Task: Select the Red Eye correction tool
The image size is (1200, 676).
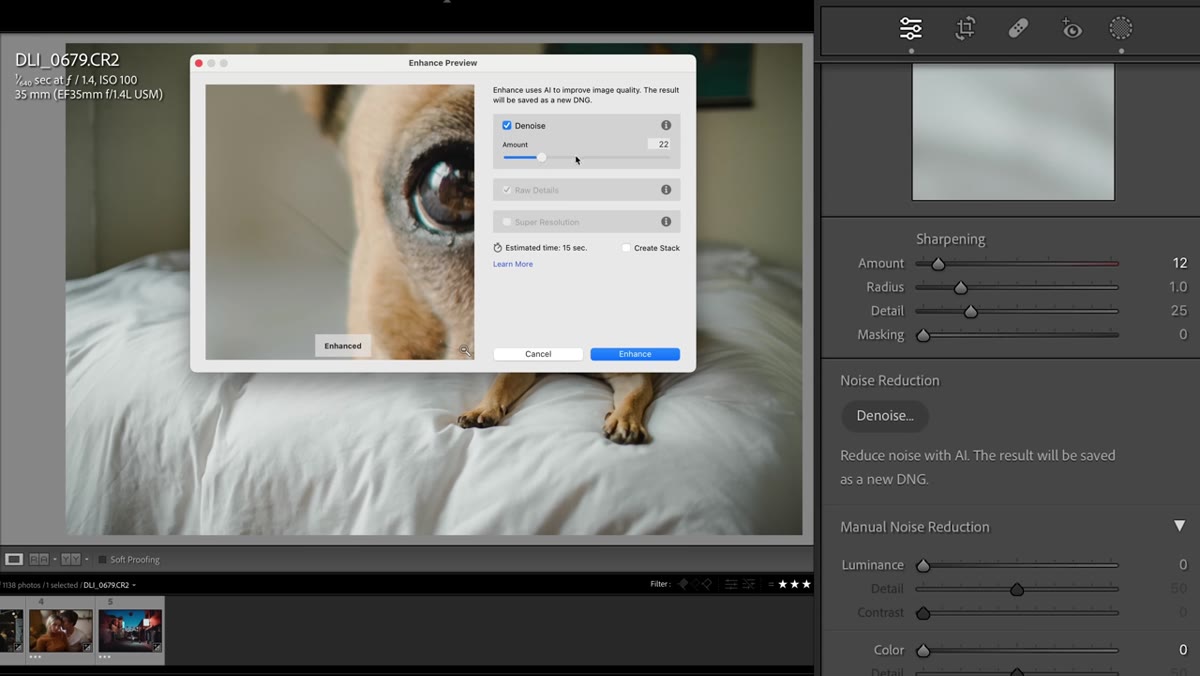Action: pos(1071,29)
